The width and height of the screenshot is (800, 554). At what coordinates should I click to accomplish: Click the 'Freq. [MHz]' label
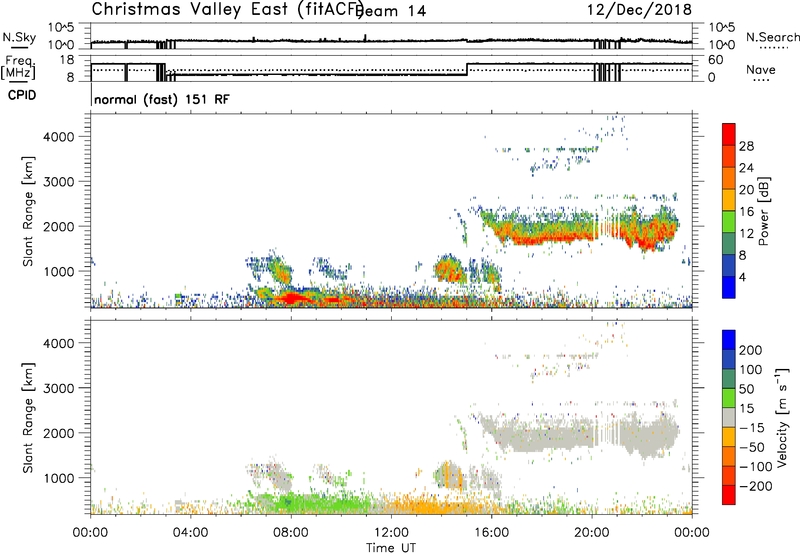coord(19,67)
